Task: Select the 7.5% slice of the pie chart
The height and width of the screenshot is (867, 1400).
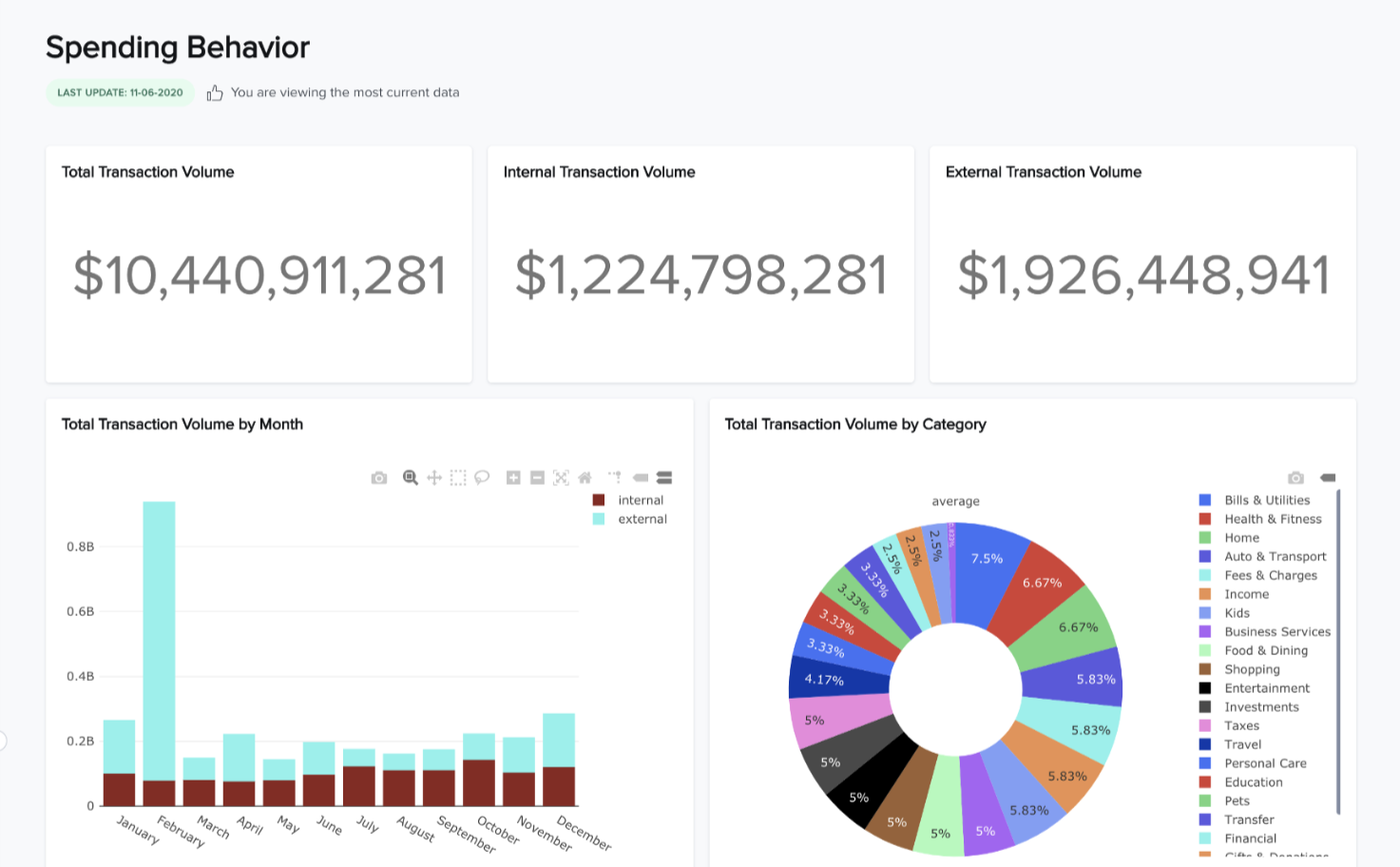Action: [x=987, y=559]
